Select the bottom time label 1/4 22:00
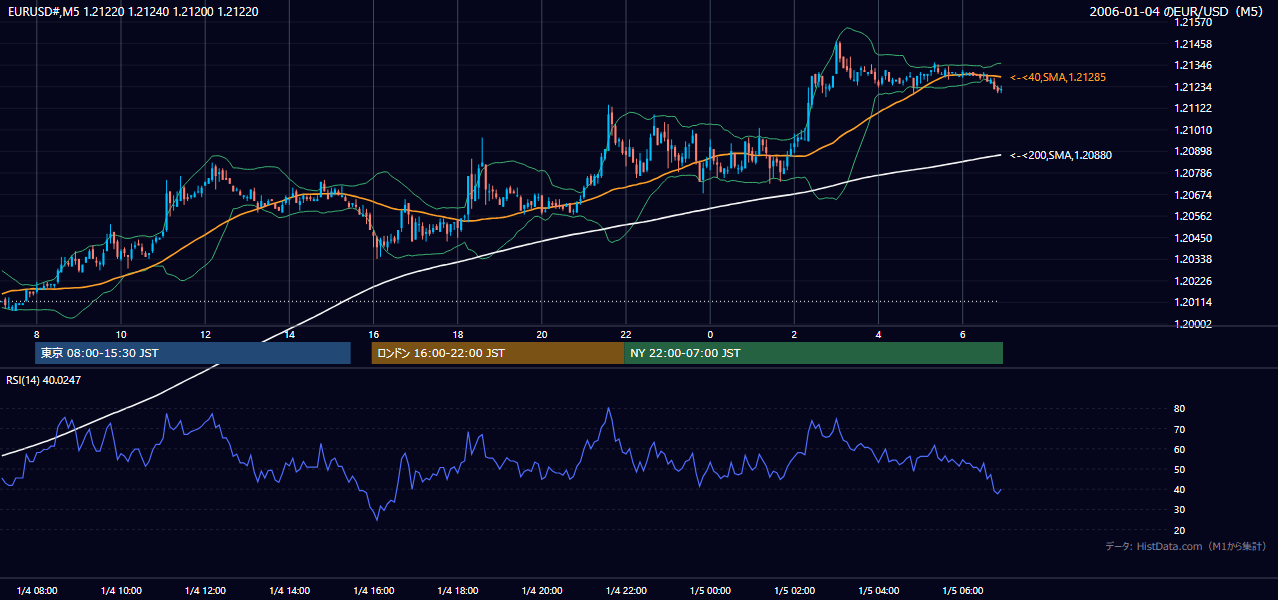Viewport: 1278px width, 600px height. [626, 591]
